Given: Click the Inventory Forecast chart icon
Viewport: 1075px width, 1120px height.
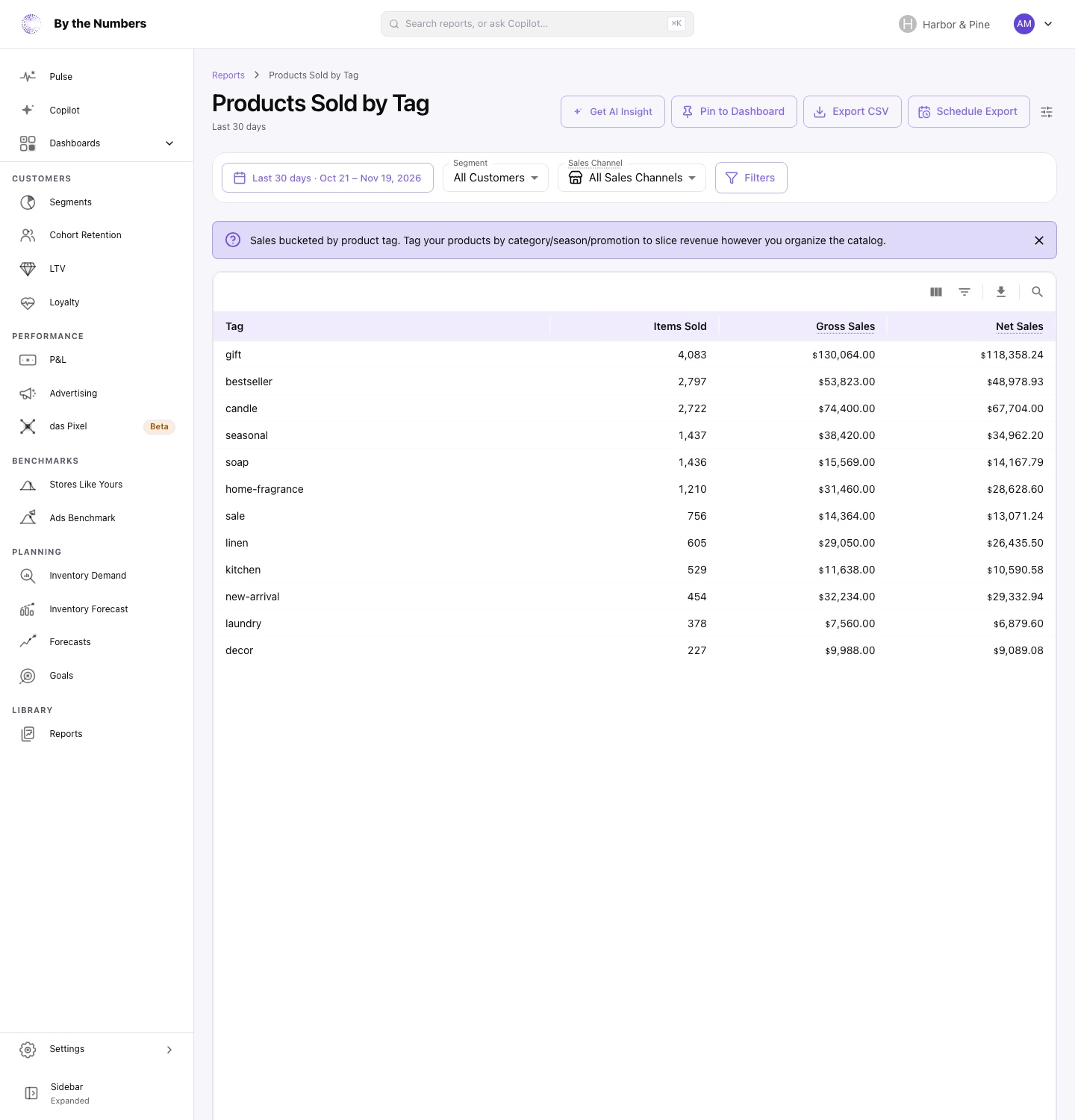Looking at the screenshot, I should [28, 609].
